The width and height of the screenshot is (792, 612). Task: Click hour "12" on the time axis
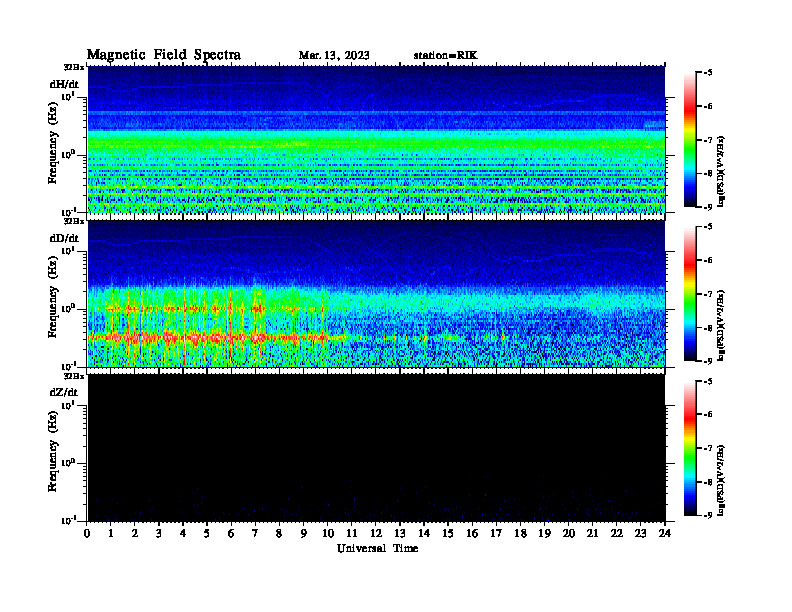pyautogui.click(x=376, y=533)
